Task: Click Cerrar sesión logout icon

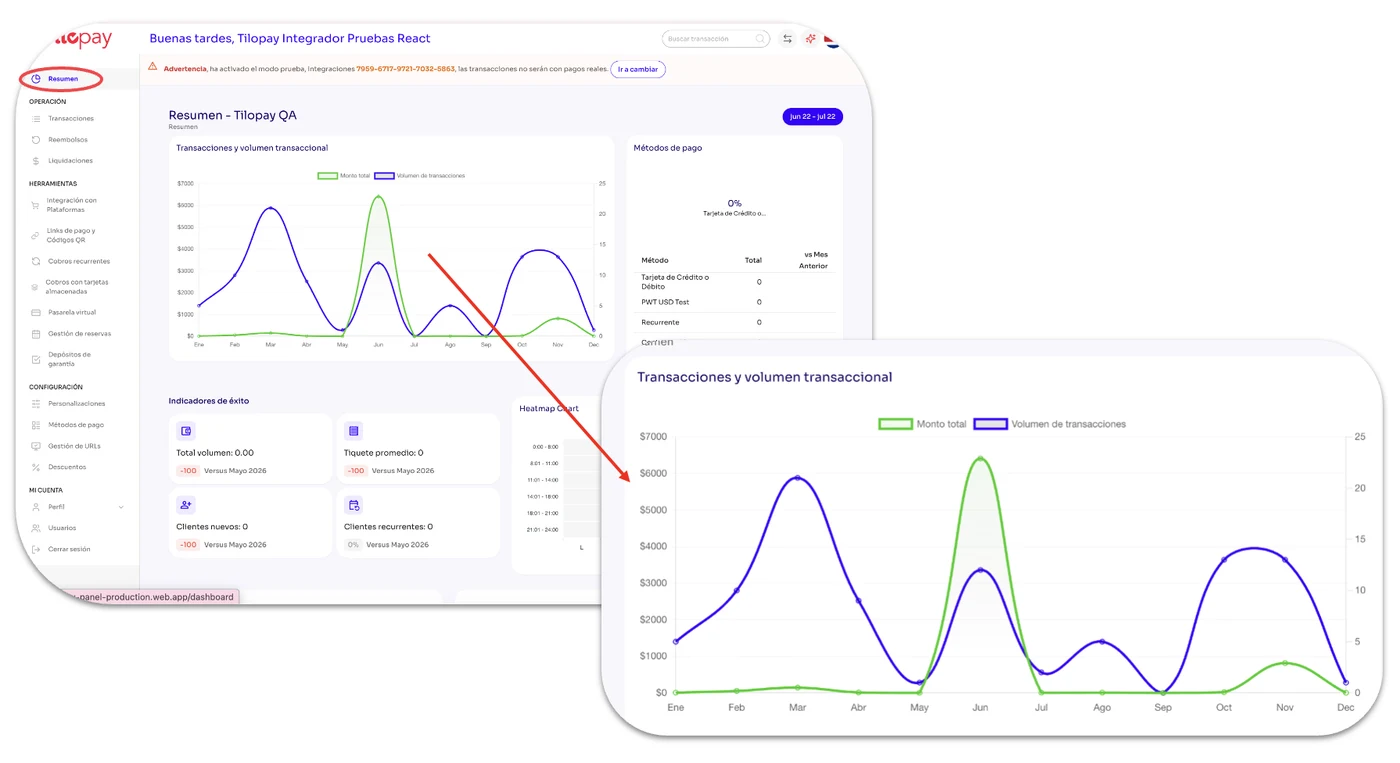Action: [36, 549]
